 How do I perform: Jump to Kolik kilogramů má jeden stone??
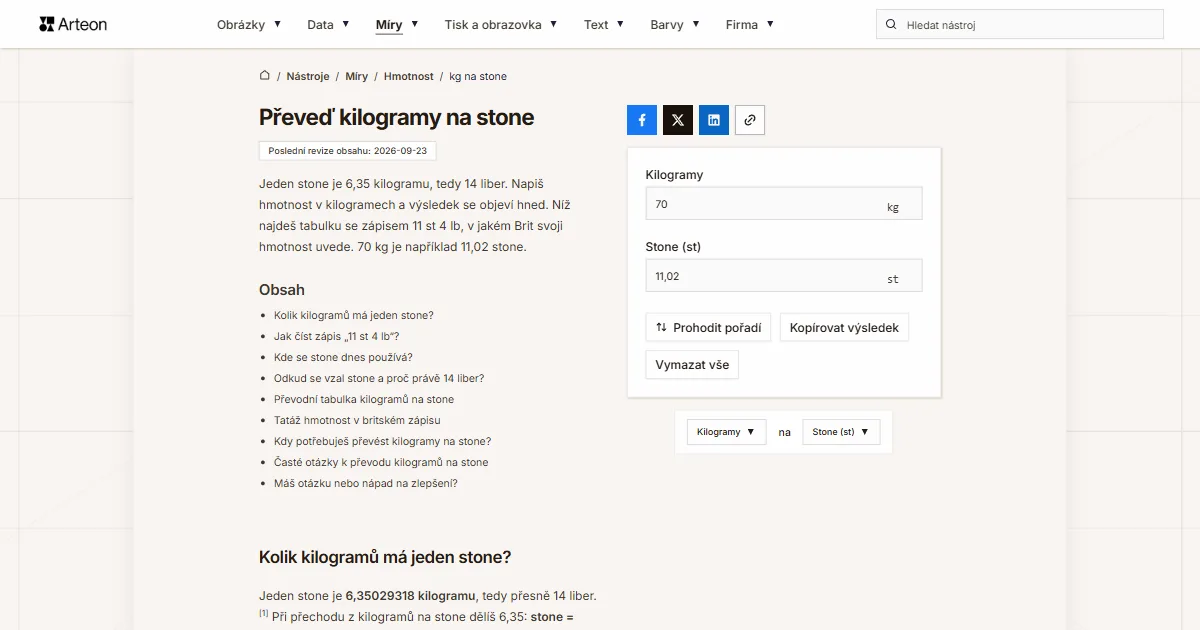point(354,315)
